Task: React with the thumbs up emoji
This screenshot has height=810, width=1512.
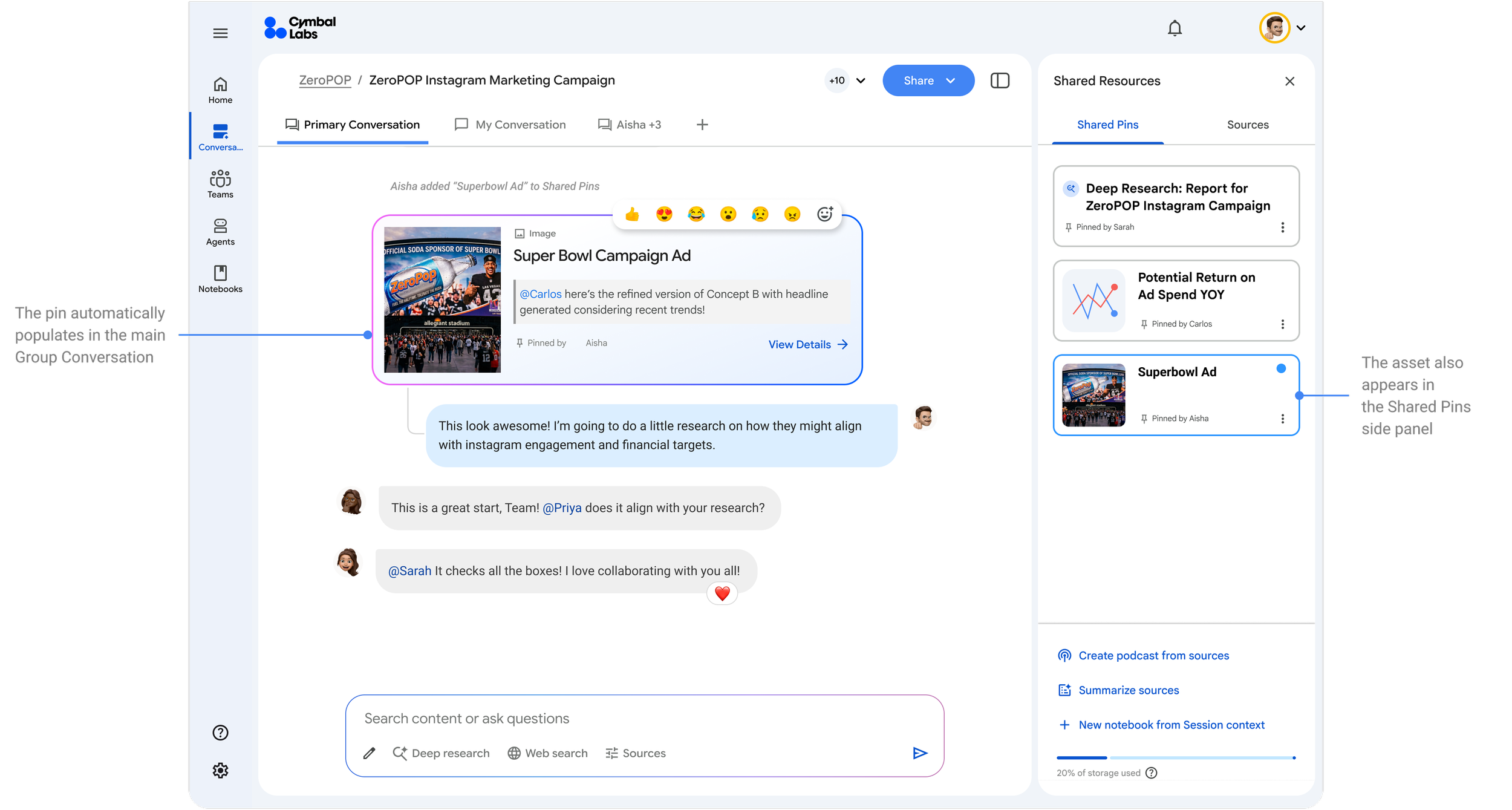Action: point(633,214)
